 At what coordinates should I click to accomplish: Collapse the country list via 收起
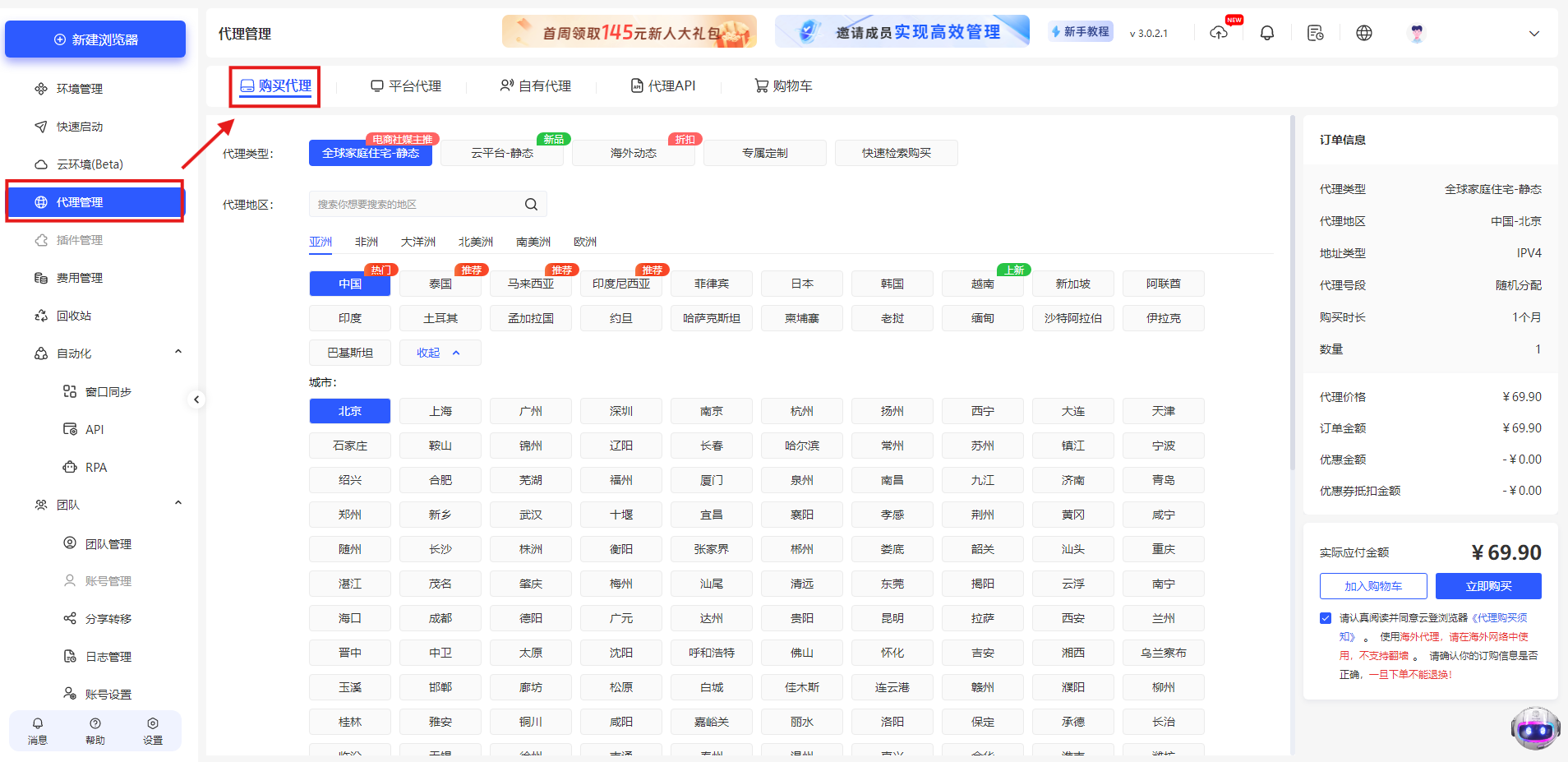pyautogui.click(x=440, y=352)
